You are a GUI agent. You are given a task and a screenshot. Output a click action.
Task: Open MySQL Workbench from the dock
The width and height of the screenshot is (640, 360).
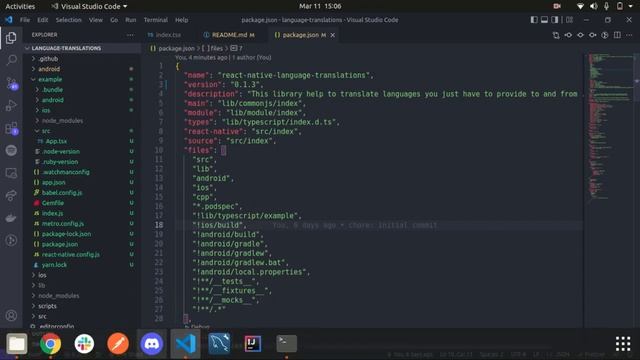[x=219, y=344]
